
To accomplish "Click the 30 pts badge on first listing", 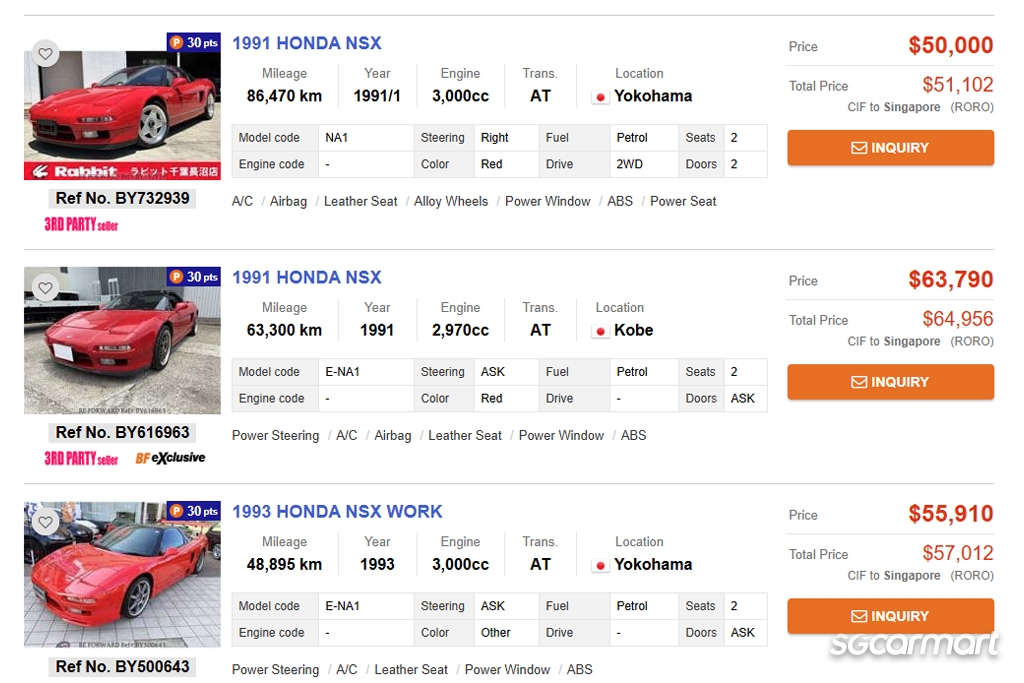I will pyautogui.click(x=194, y=43).
